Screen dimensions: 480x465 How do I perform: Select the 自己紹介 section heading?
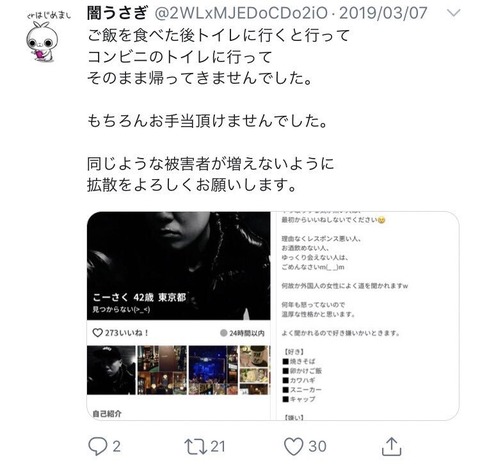(x=107, y=414)
